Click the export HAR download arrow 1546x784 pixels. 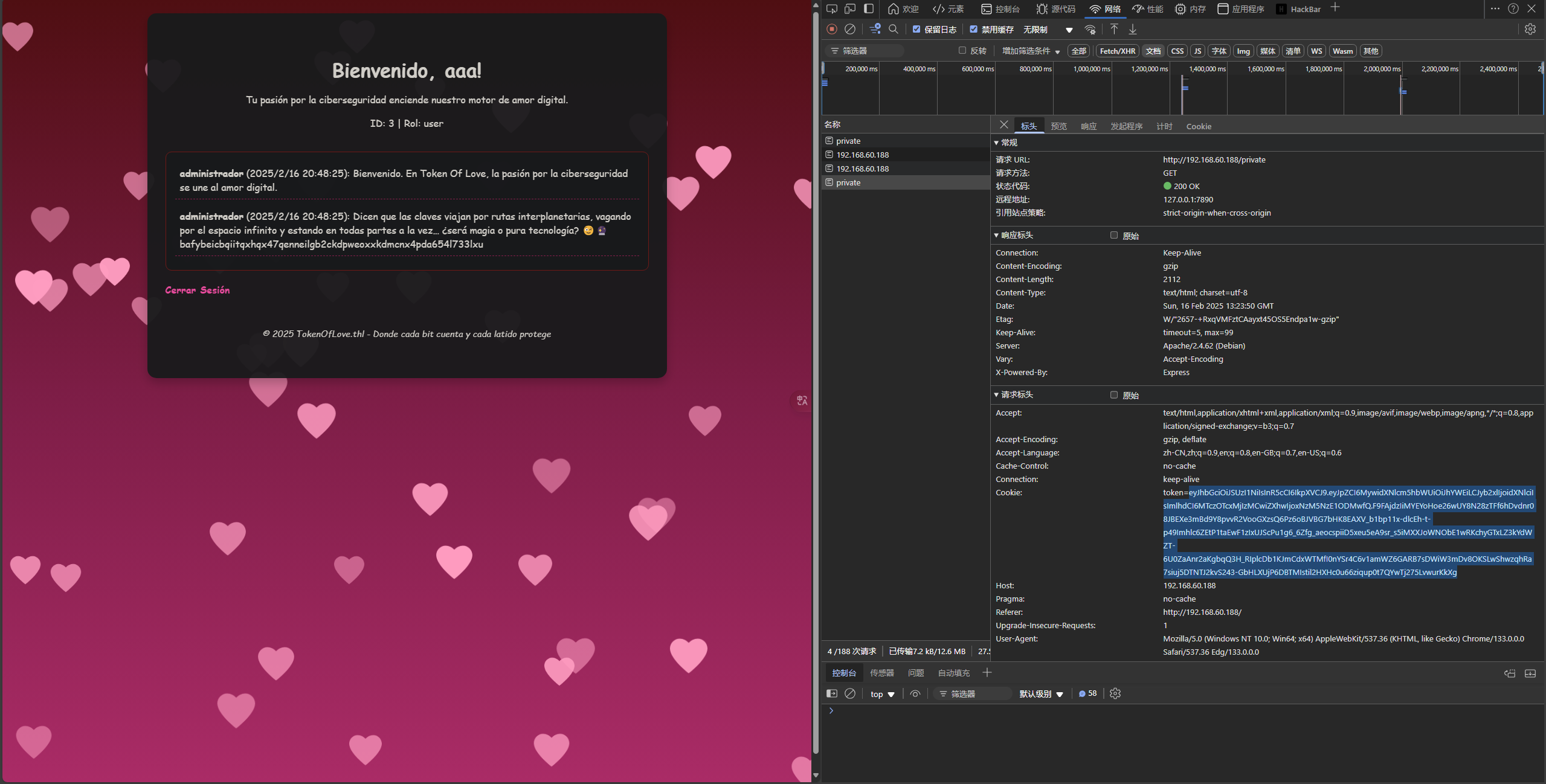(1133, 29)
